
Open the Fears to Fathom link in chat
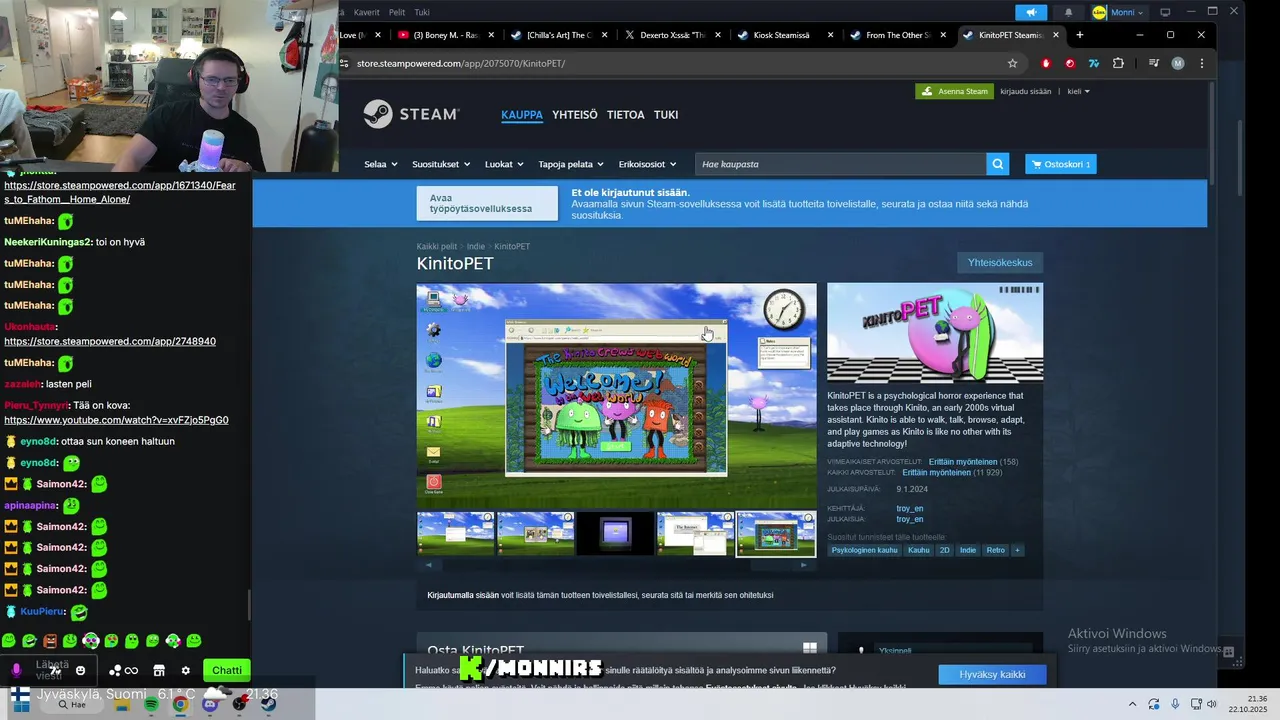point(120,192)
